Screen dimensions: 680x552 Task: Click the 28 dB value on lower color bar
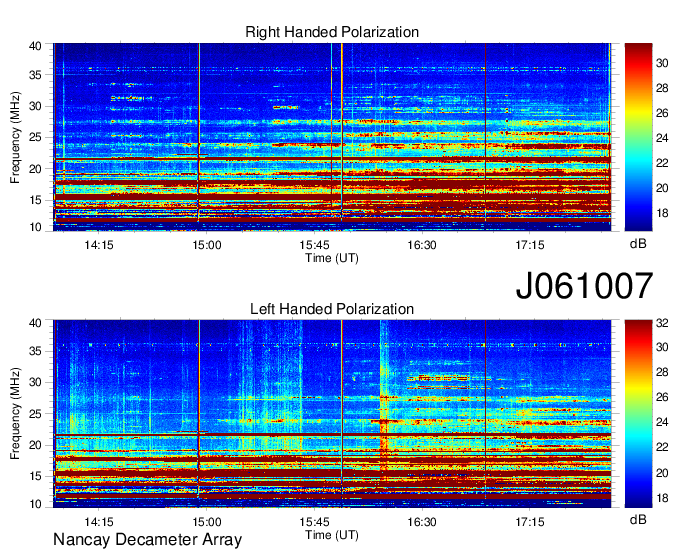click(x=662, y=372)
